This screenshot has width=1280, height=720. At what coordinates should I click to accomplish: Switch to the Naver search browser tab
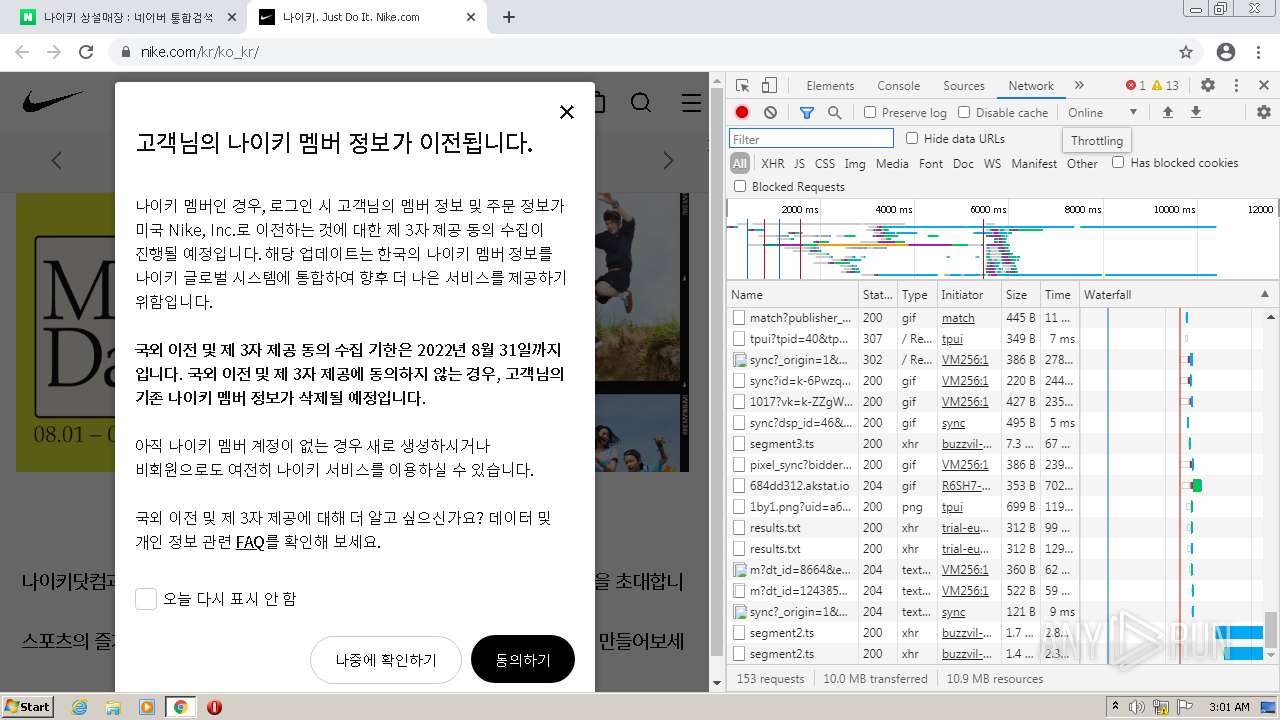(x=129, y=17)
